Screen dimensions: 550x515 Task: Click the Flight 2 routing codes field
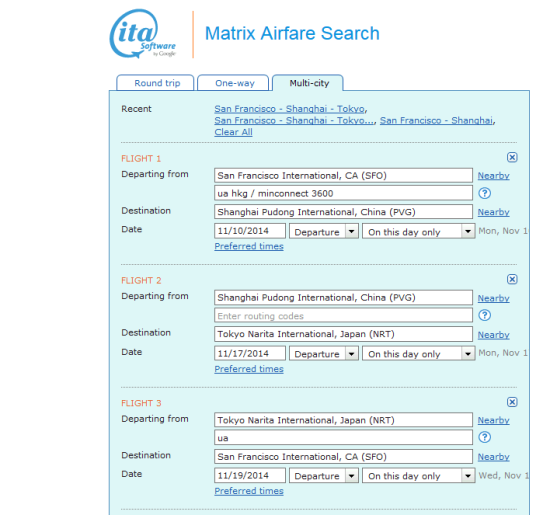click(x=343, y=315)
